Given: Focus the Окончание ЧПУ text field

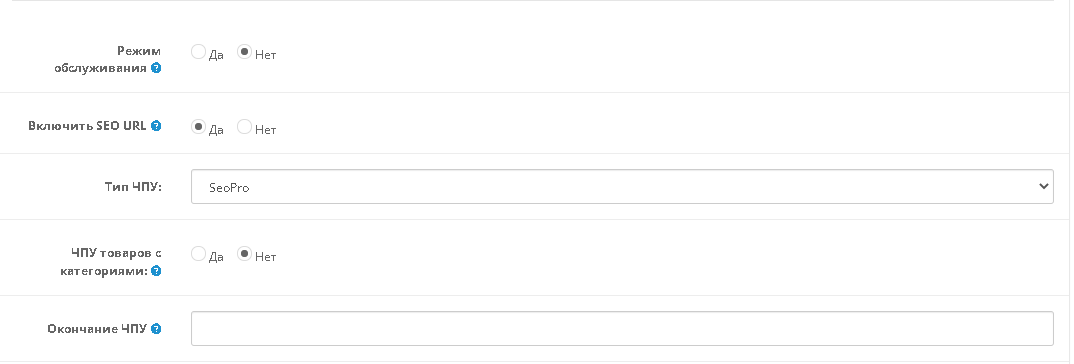Looking at the screenshot, I should click(622, 328).
